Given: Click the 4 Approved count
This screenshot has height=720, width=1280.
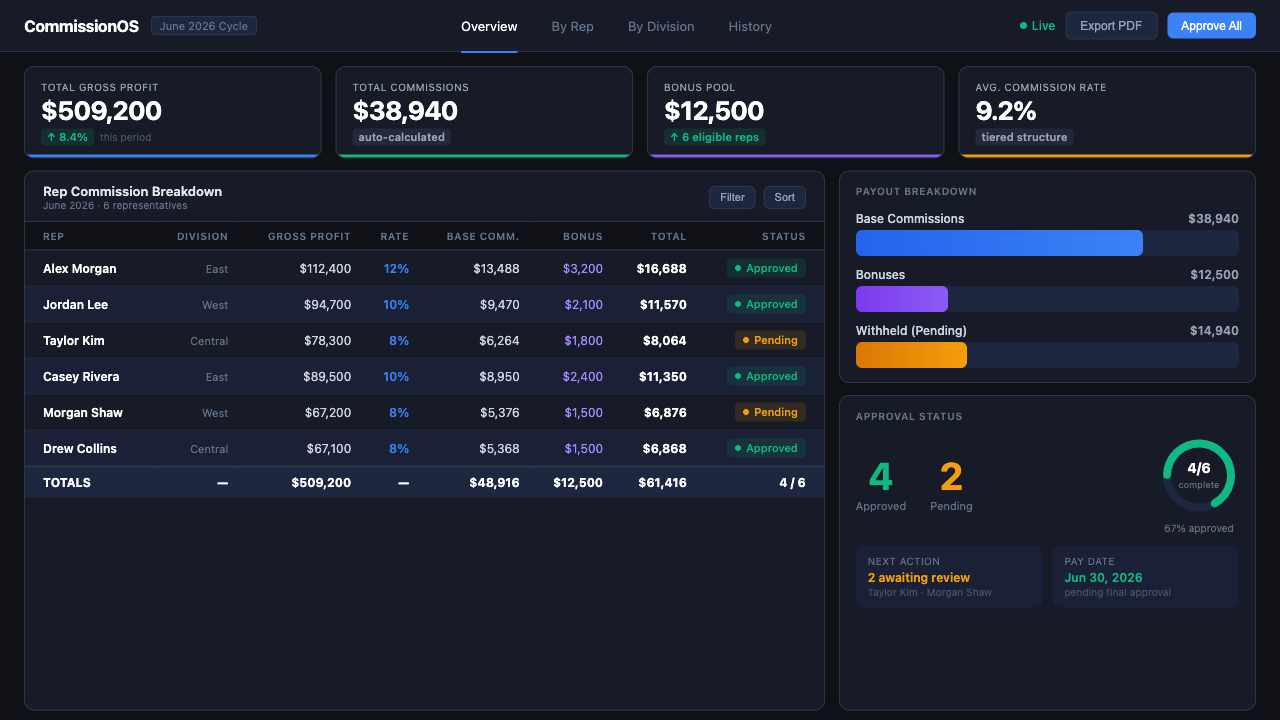Looking at the screenshot, I should coord(880,477).
